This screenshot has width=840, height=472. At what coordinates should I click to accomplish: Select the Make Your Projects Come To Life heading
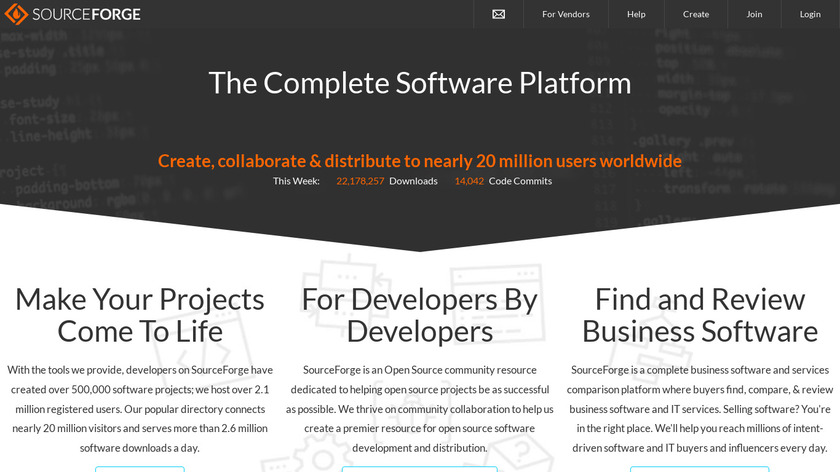(140, 314)
